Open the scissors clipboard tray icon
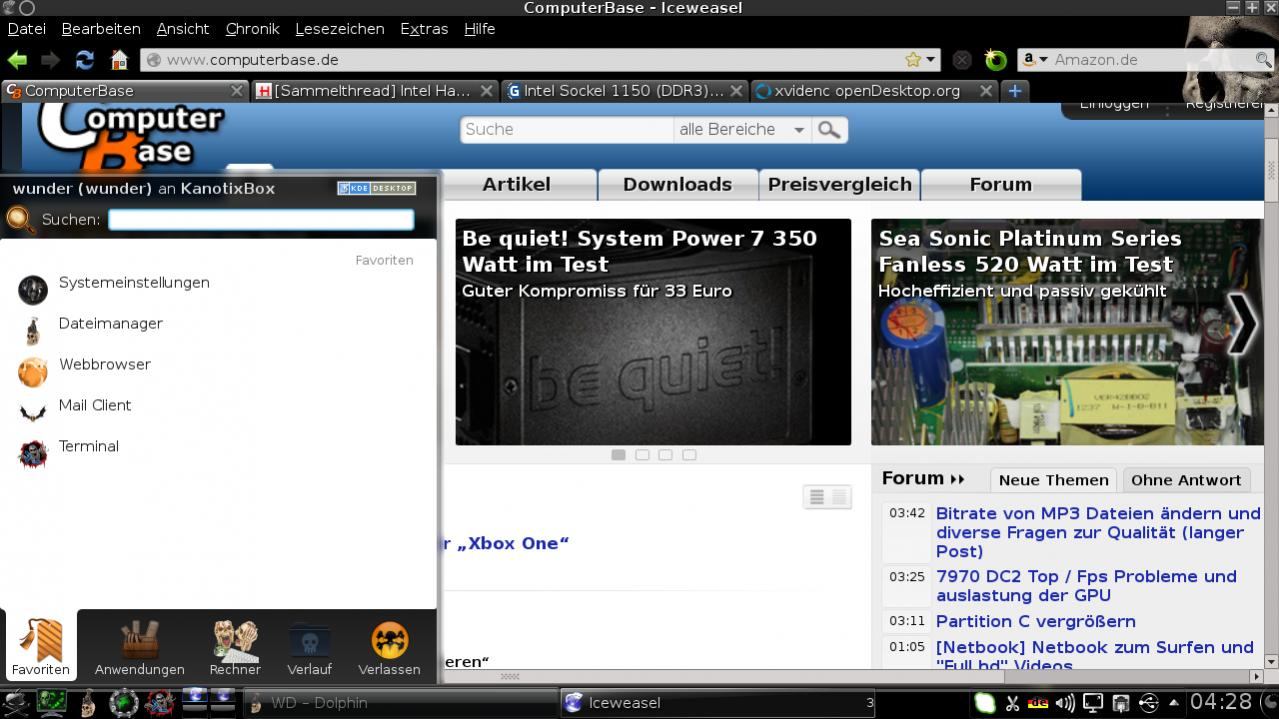1279x719 pixels. [1013, 703]
